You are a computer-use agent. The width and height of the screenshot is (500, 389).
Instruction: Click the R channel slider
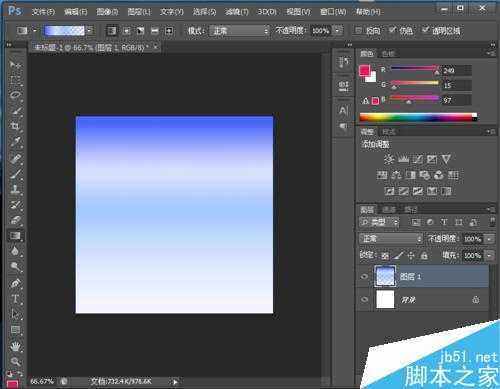coord(415,69)
